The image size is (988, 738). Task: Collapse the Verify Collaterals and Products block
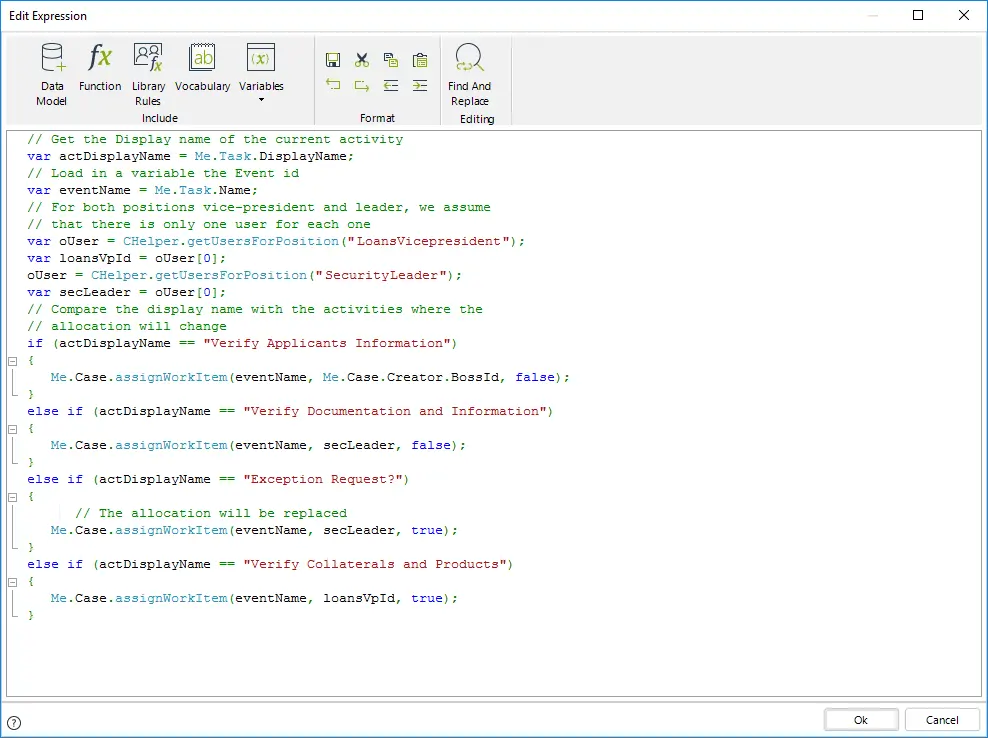[12, 582]
